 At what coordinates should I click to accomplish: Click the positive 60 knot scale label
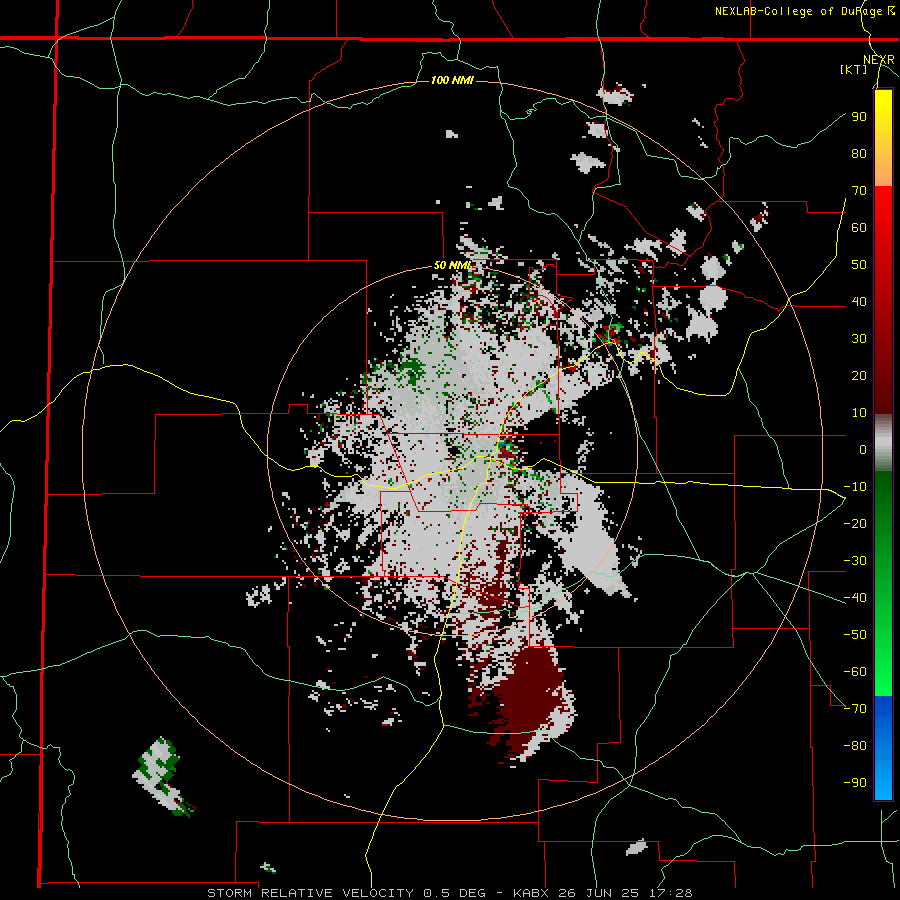click(x=859, y=227)
